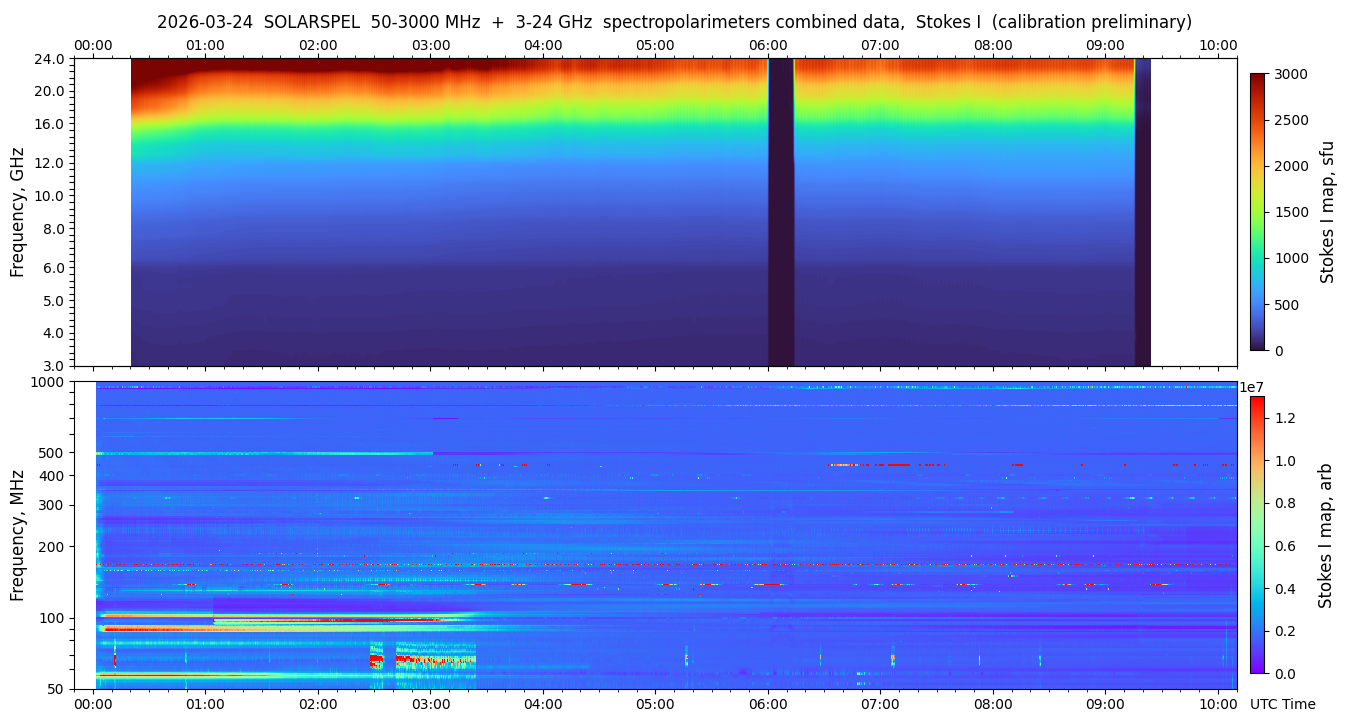Click the 01:00 tick label on top axis
This screenshot has height=725, width=1350.
[205, 45]
